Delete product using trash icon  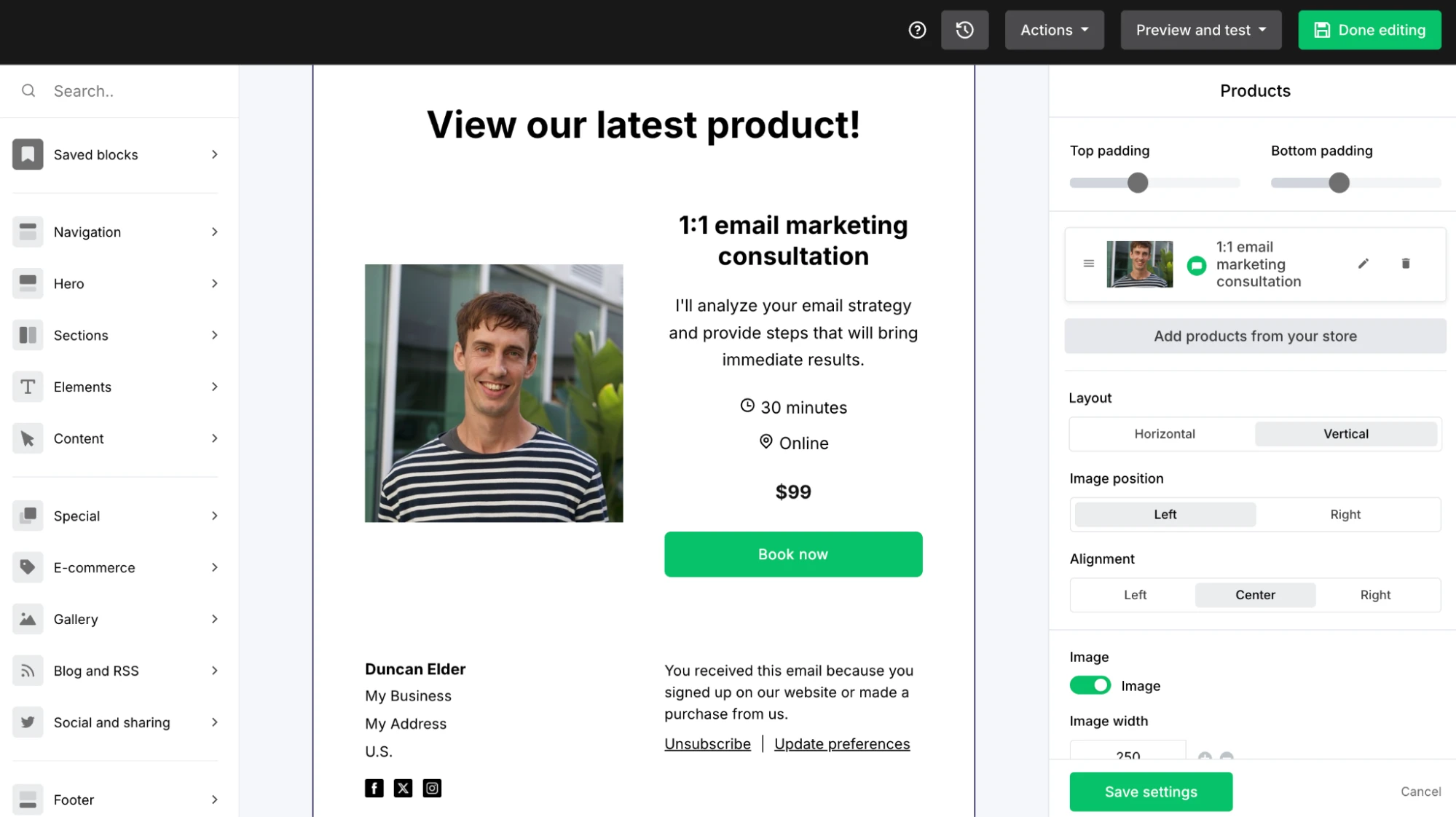pos(1406,264)
